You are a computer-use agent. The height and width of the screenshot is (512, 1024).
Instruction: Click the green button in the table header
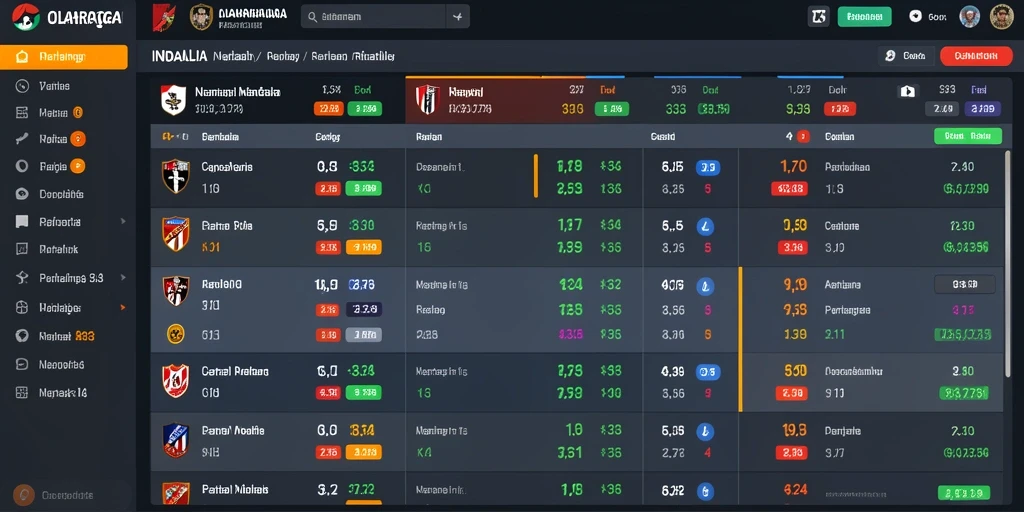(968, 136)
